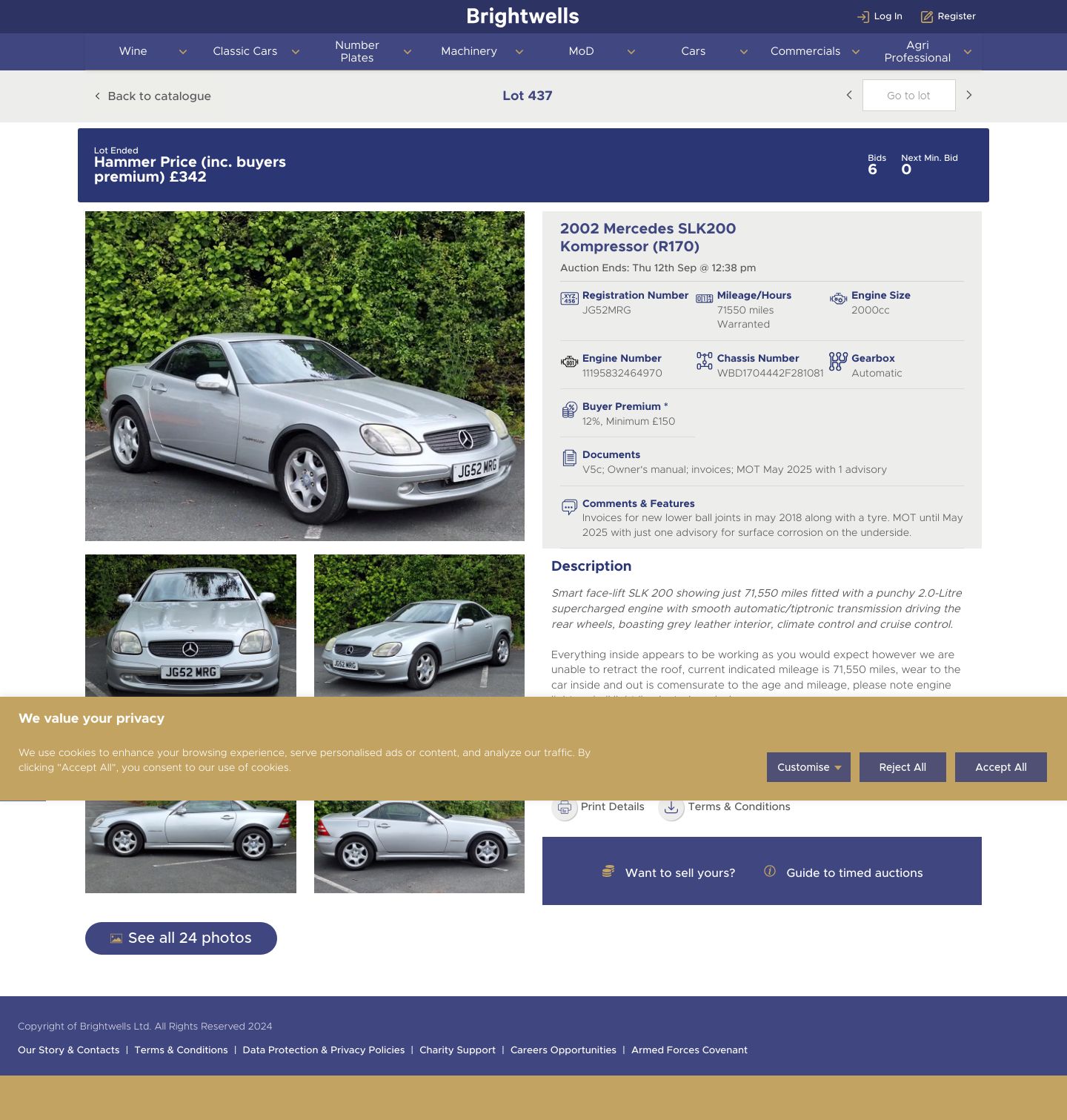1067x1120 pixels.
Task: Open footer Terms & Conditions link
Action: click(181, 1050)
